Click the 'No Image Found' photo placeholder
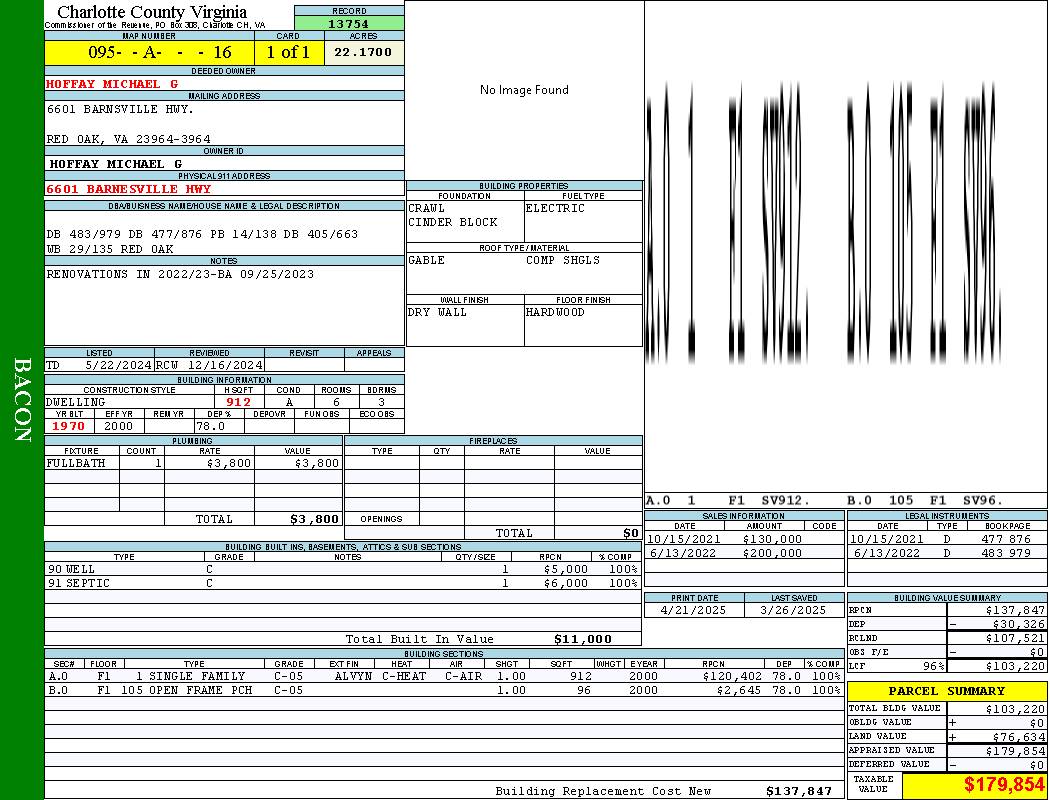Image resolution: width=1050 pixels, height=800 pixels. pos(524,90)
